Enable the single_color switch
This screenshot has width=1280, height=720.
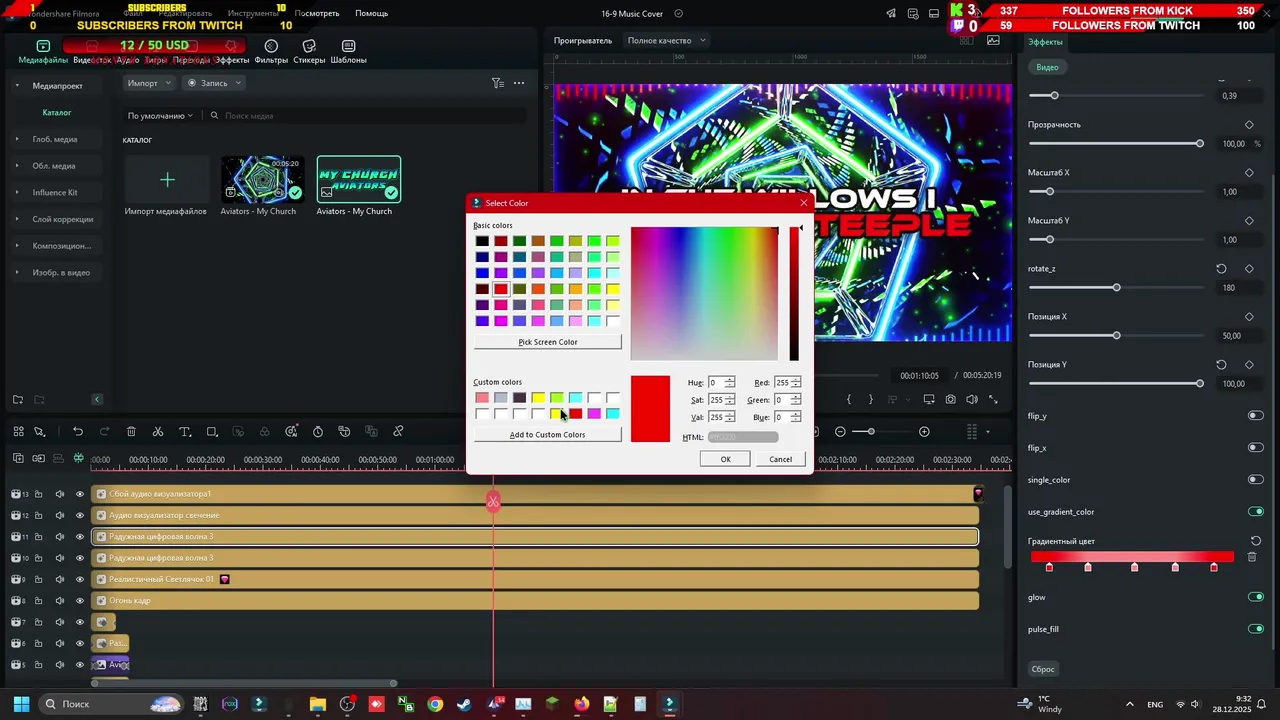[1256, 480]
